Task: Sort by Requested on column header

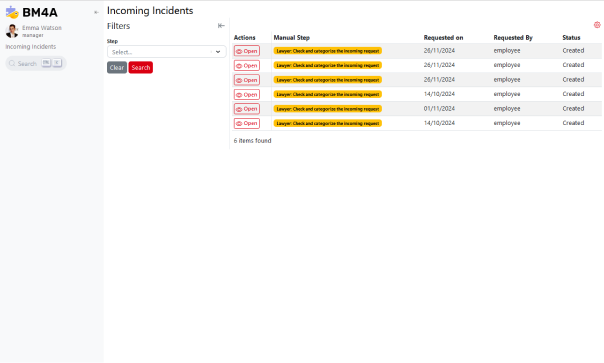Action: [443, 38]
